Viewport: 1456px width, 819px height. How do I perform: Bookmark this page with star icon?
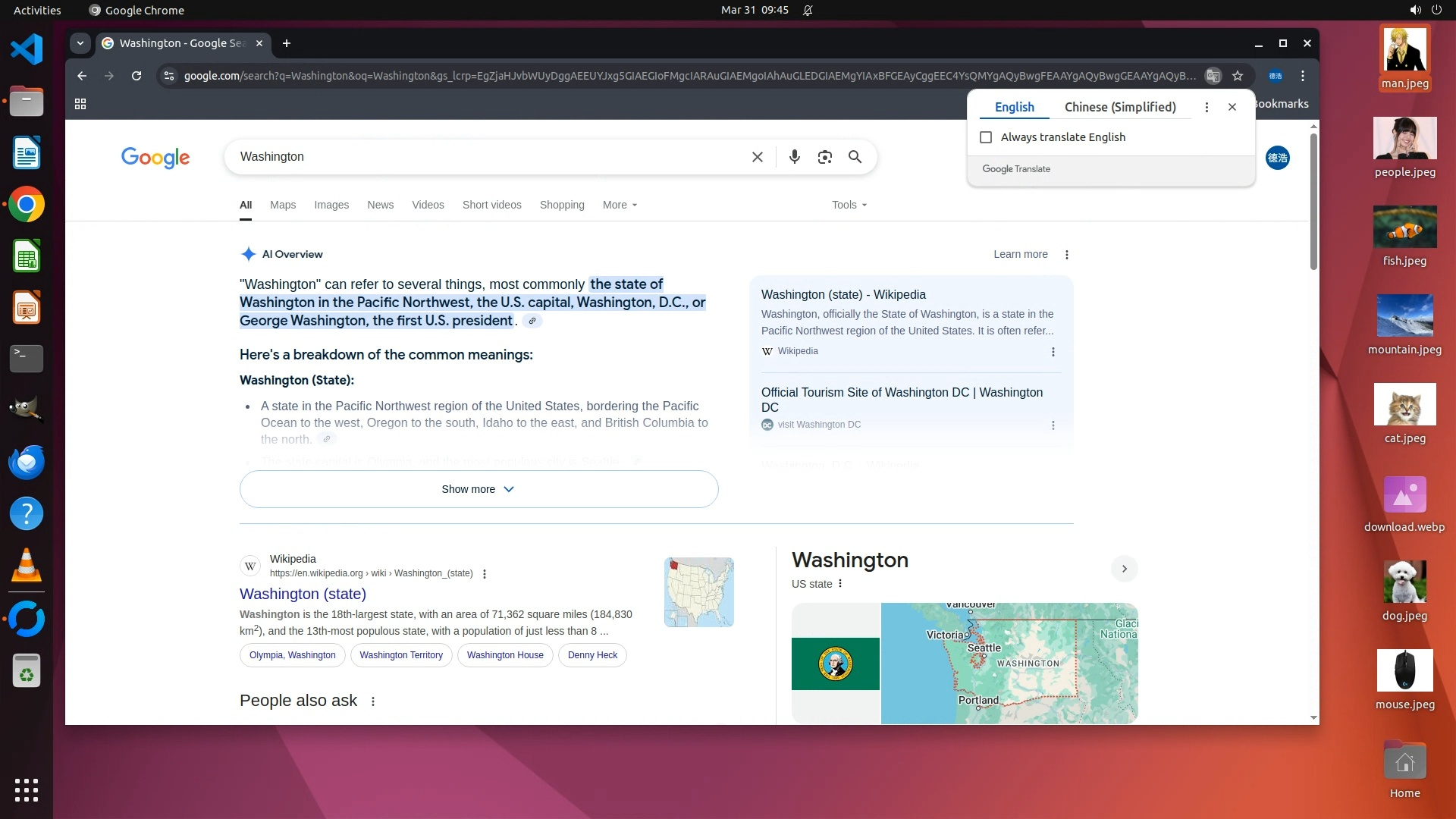pyautogui.click(x=1238, y=76)
